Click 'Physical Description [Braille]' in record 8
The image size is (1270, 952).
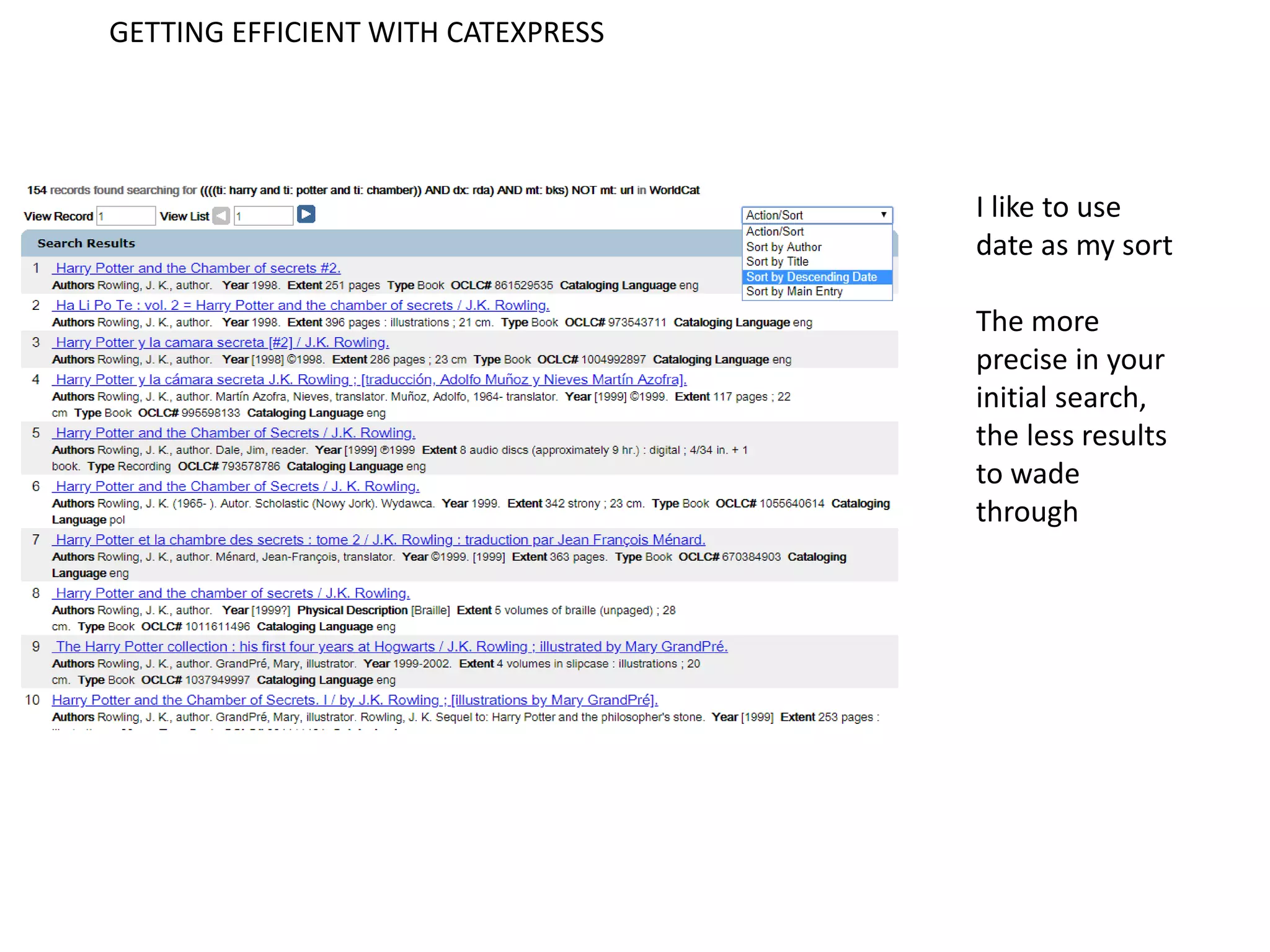tap(373, 610)
